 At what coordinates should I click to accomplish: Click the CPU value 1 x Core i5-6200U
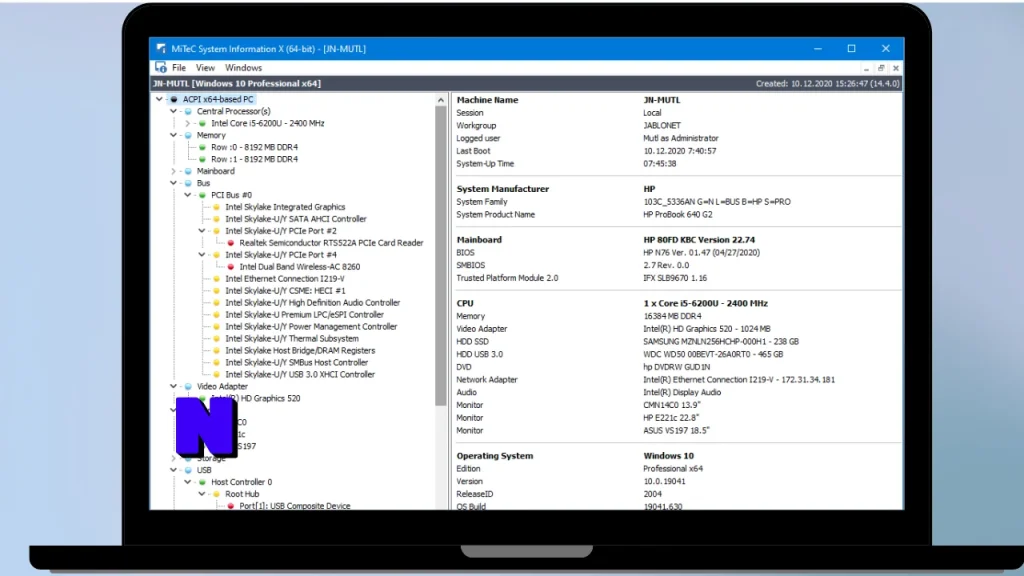[x=705, y=303]
